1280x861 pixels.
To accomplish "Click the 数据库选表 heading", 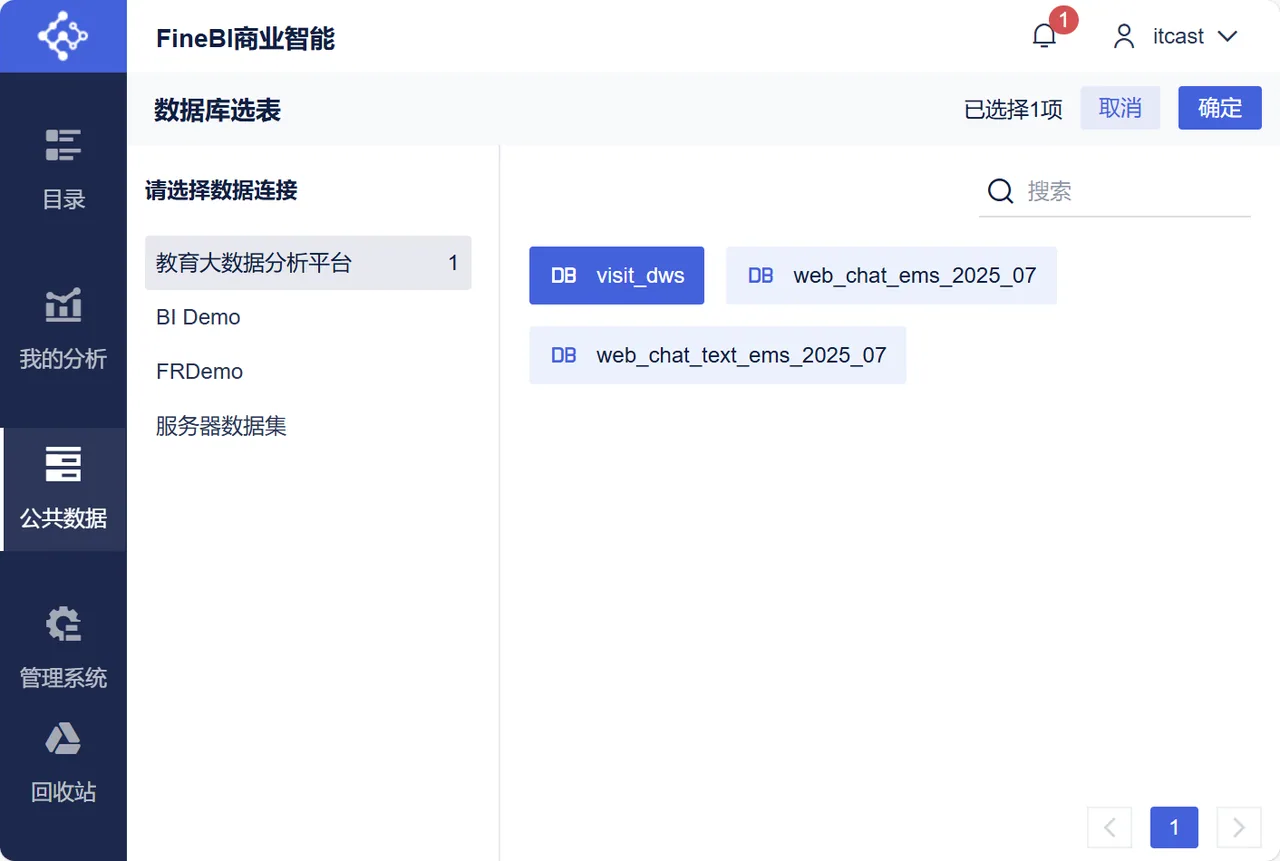I will pyautogui.click(x=217, y=110).
